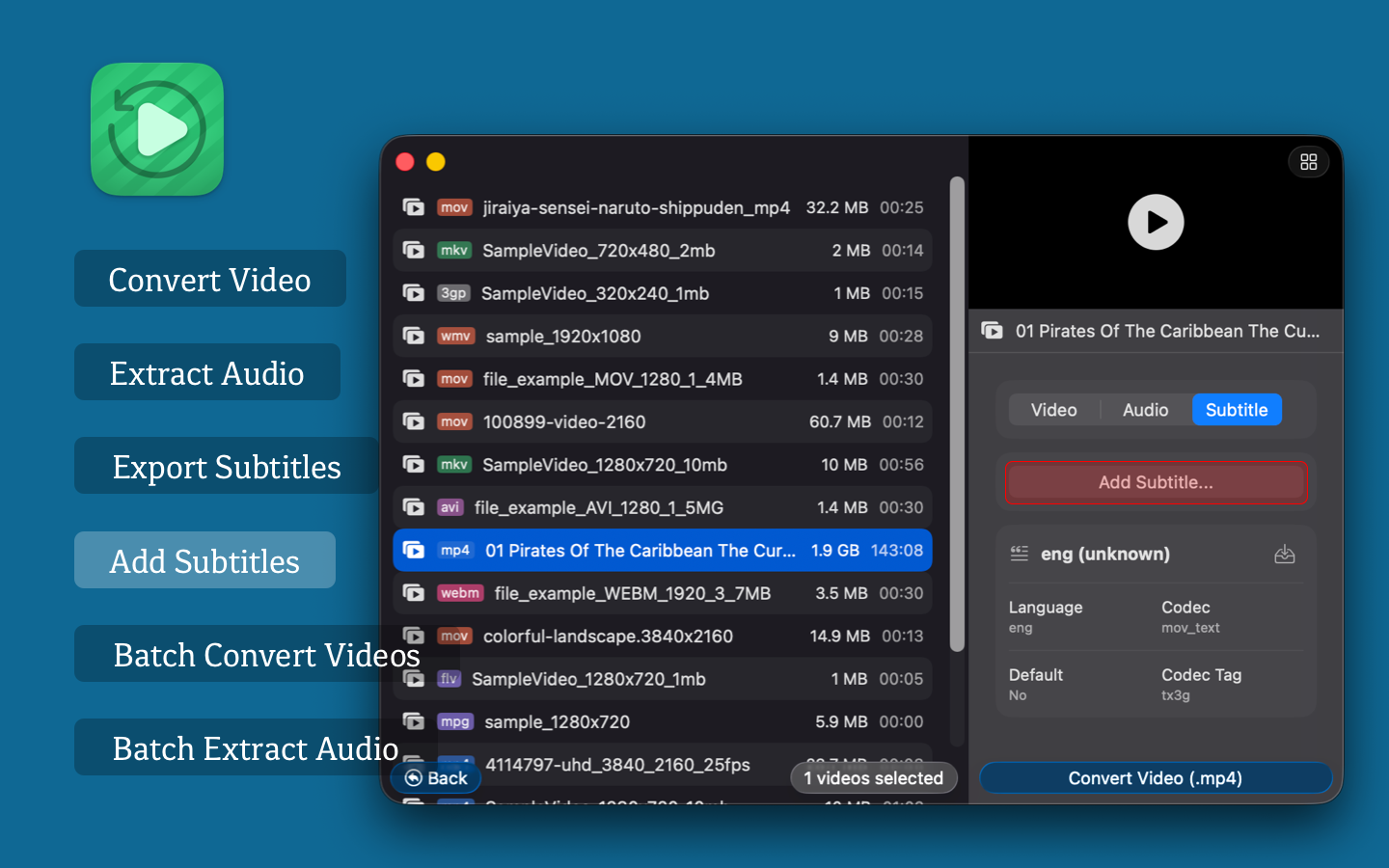Select the Subtitle tab
Viewport: 1389px width, 868px height.
pos(1236,410)
